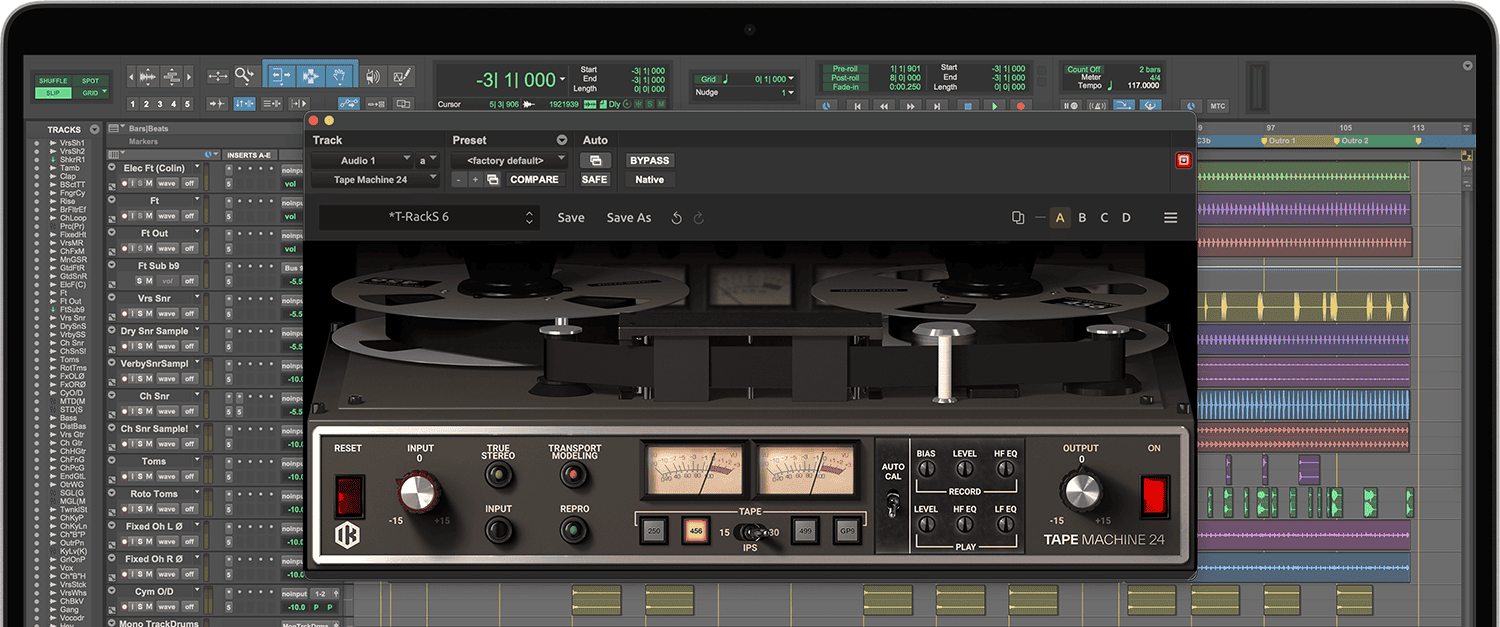The height and width of the screenshot is (627, 1500).
Task: Toggle SAFE mode for the plugin
Action: click(594, 179)
